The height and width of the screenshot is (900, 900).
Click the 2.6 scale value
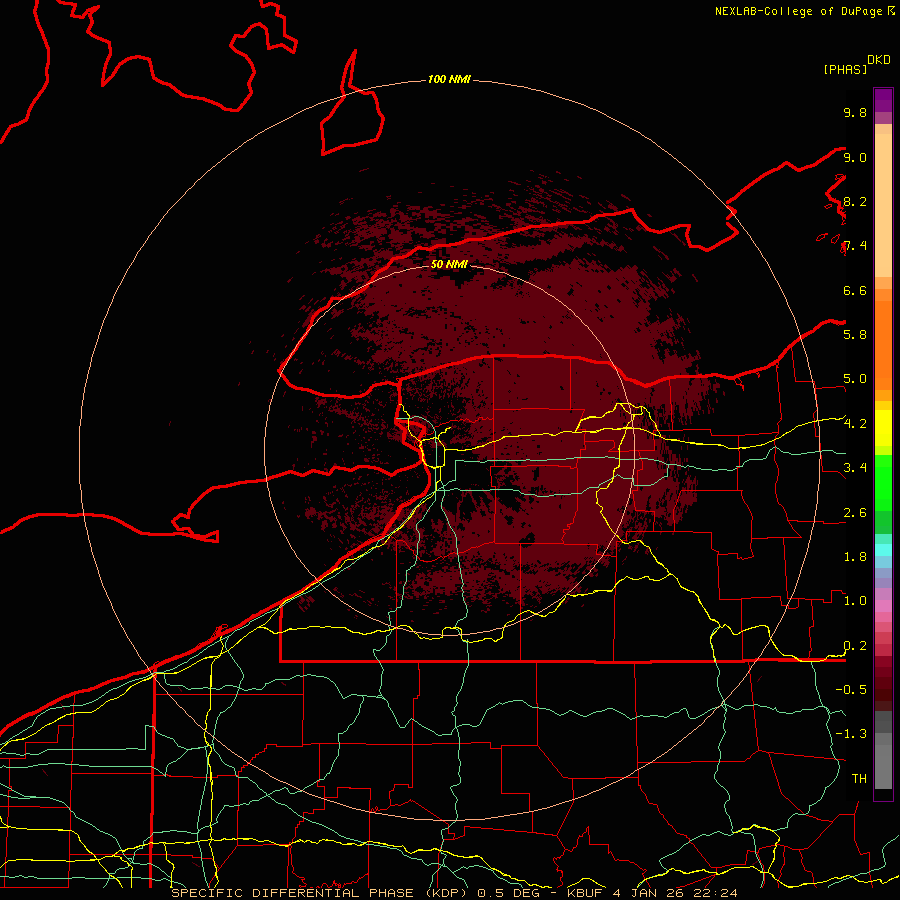855,512
